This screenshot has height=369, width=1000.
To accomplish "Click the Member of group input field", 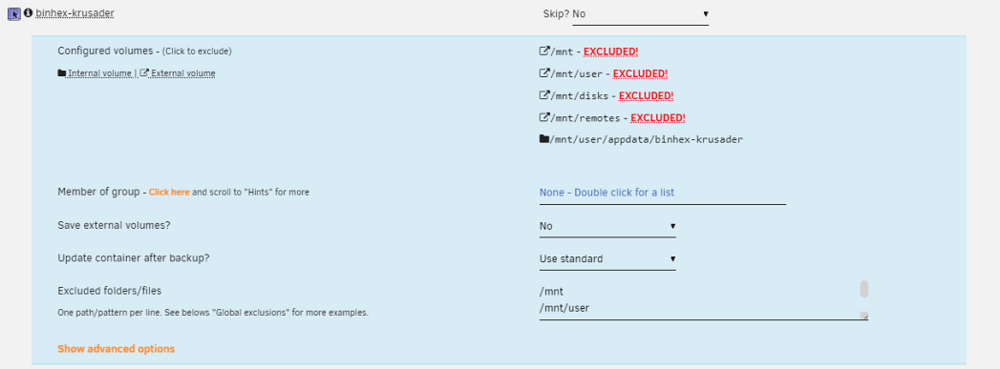I will tap(663, 192).
